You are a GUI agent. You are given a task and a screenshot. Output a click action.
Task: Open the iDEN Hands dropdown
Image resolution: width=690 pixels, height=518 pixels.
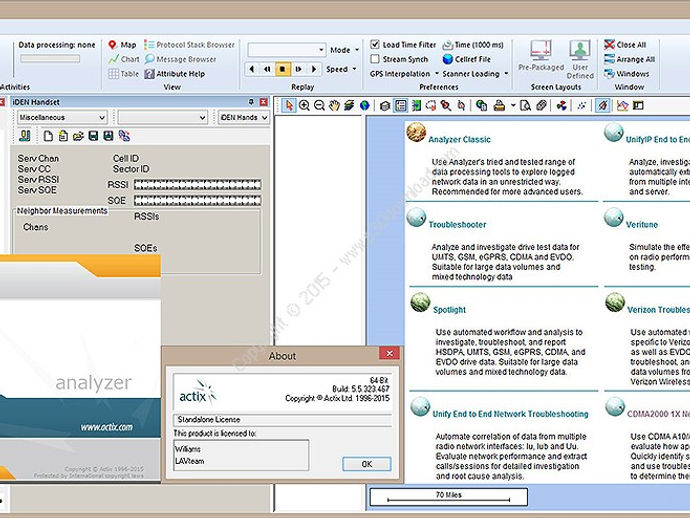point(243,118)
